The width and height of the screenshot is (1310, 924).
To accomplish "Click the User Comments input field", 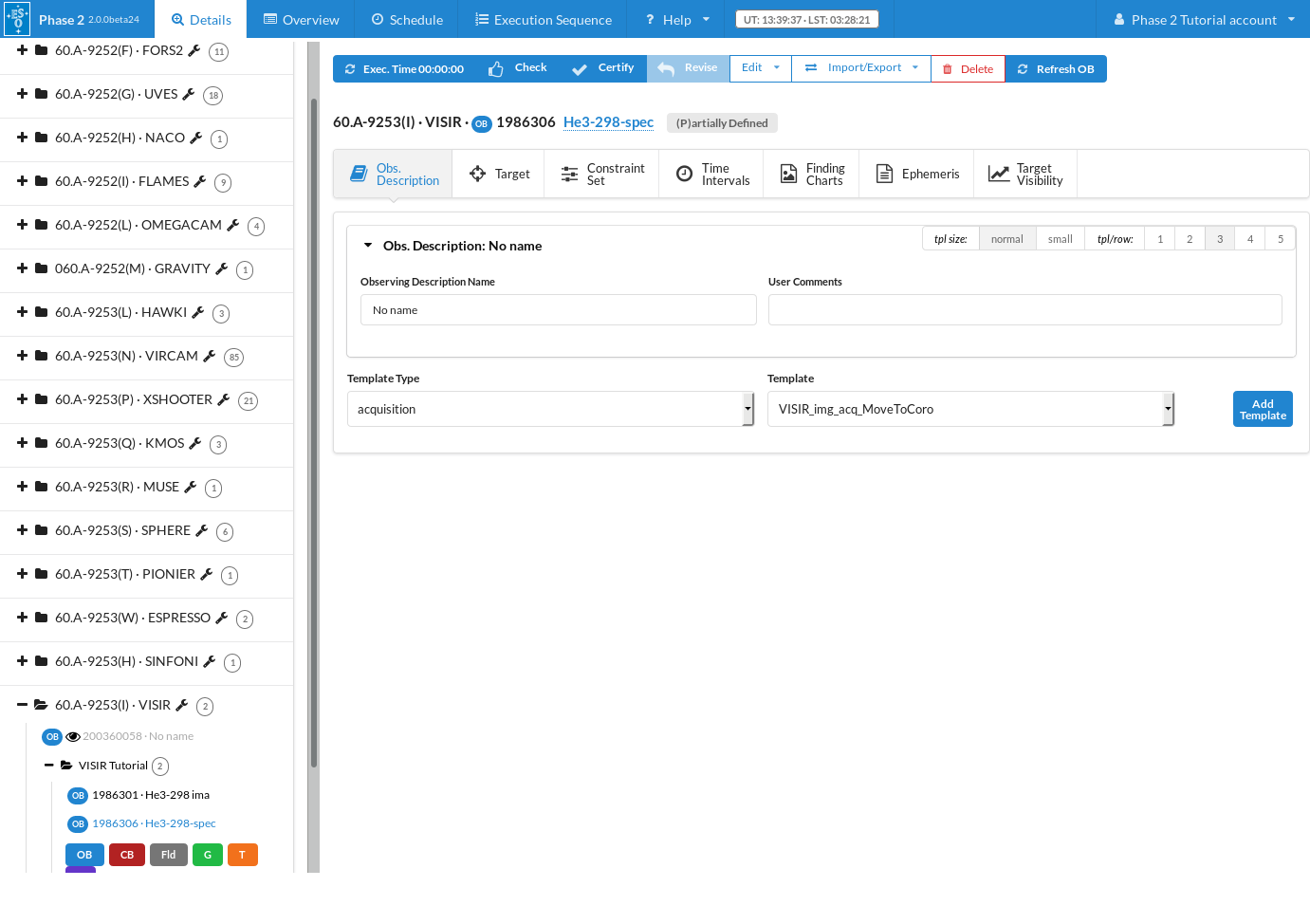I will (x=1024, y=310).
